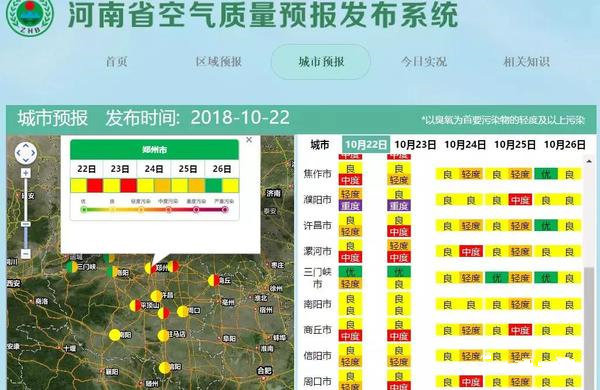The height and width of the screenshot is (390, 600).
Task: Click the scroll up arrow of city table
Action: click(x=589, y=161)
